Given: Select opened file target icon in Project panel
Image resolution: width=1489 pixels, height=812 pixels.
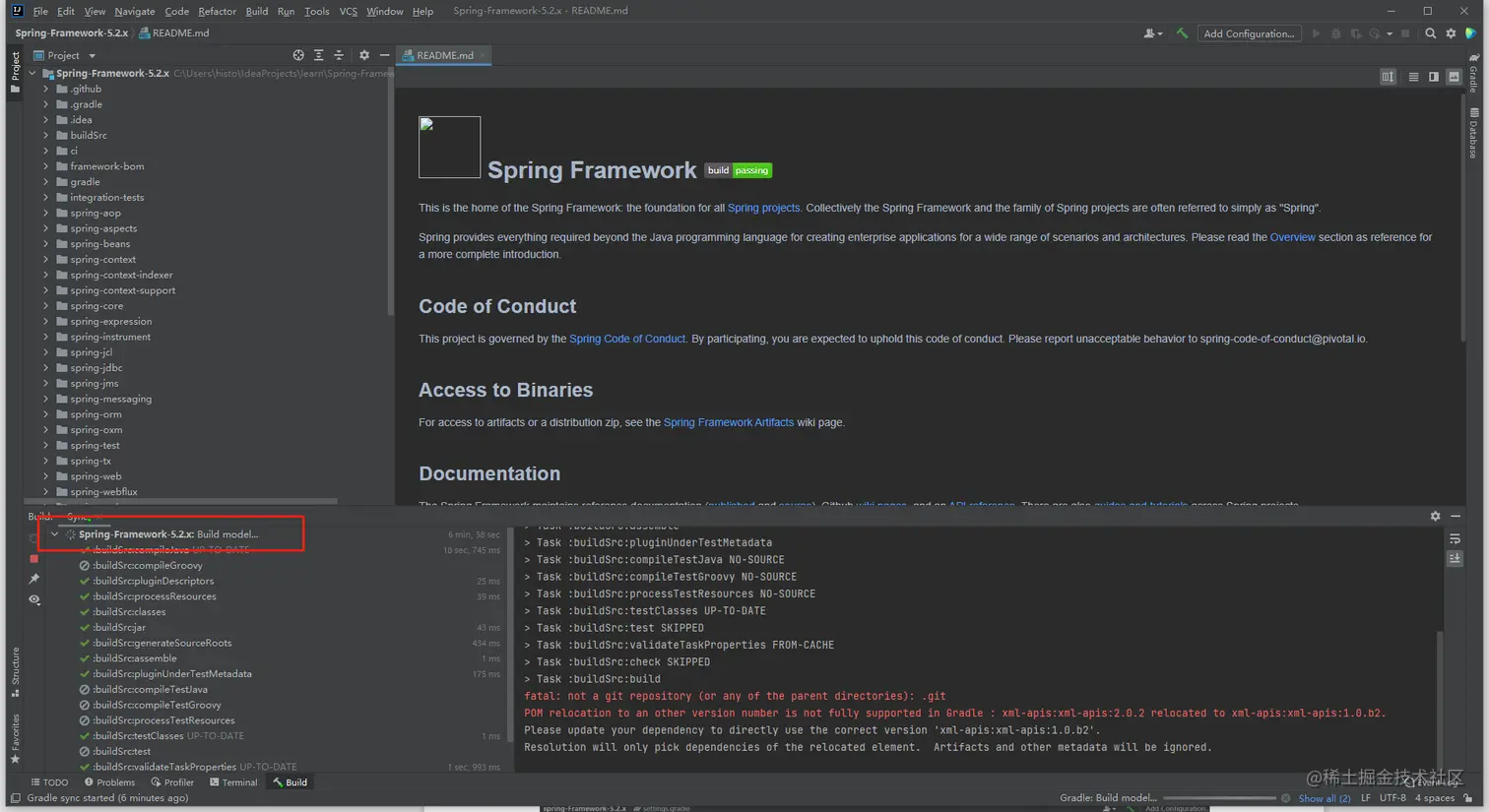Looking at the screenshot, I should click(x=298, y=55).
